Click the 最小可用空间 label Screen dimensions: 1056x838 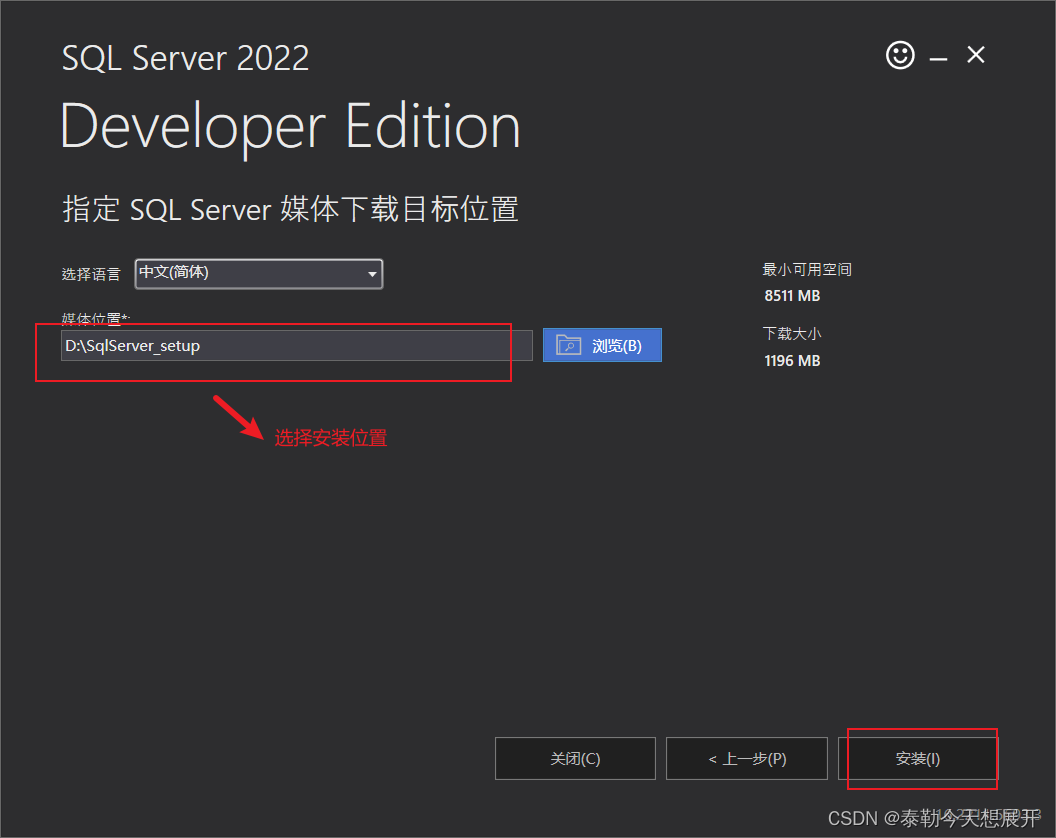tap(807, 269)
